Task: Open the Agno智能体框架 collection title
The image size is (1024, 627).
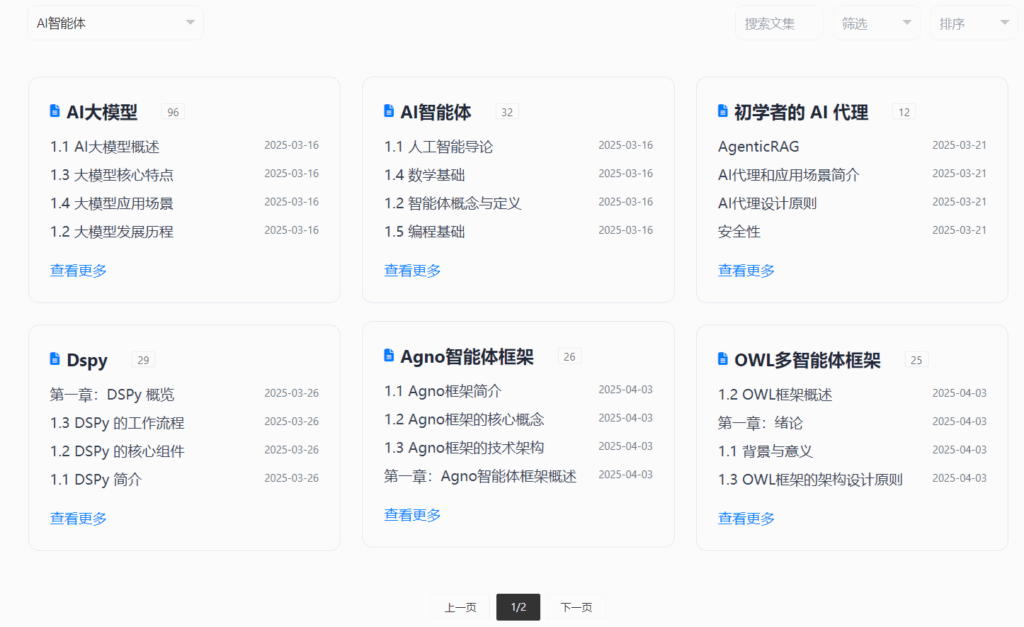Action: (467, 357)
